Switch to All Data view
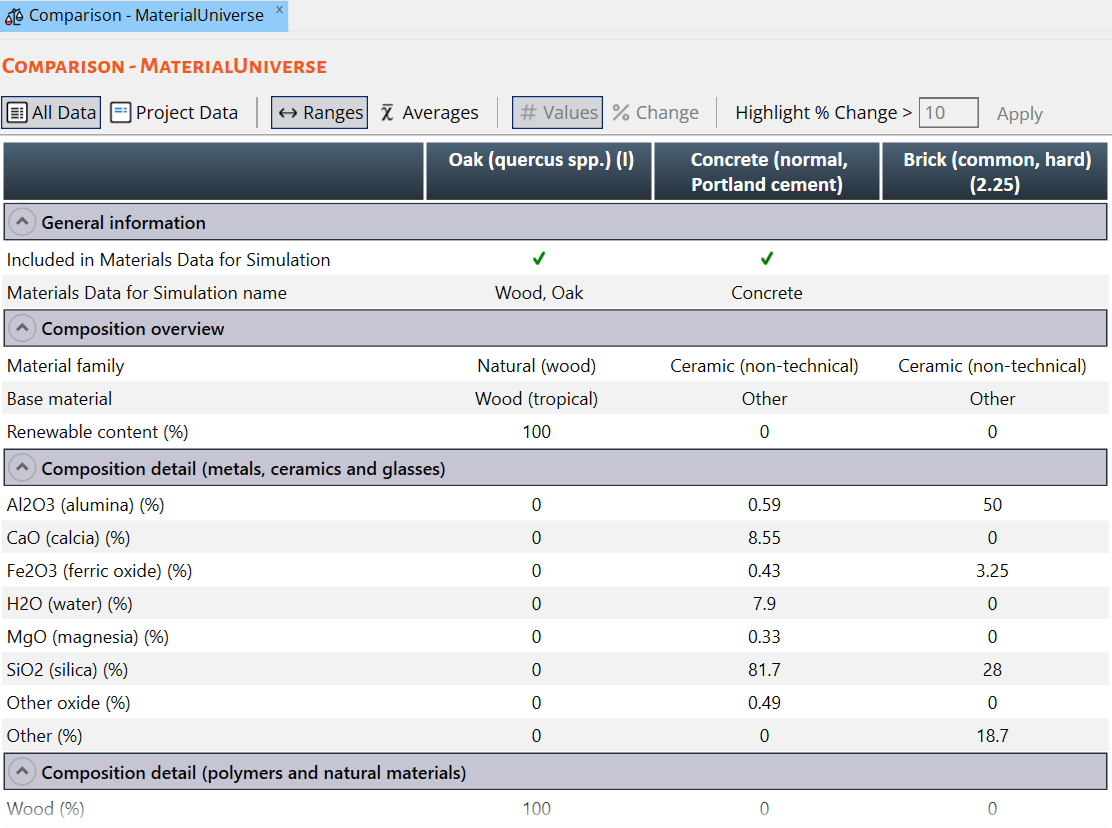This screenshot has height=828, width=1112. (51, 113)
